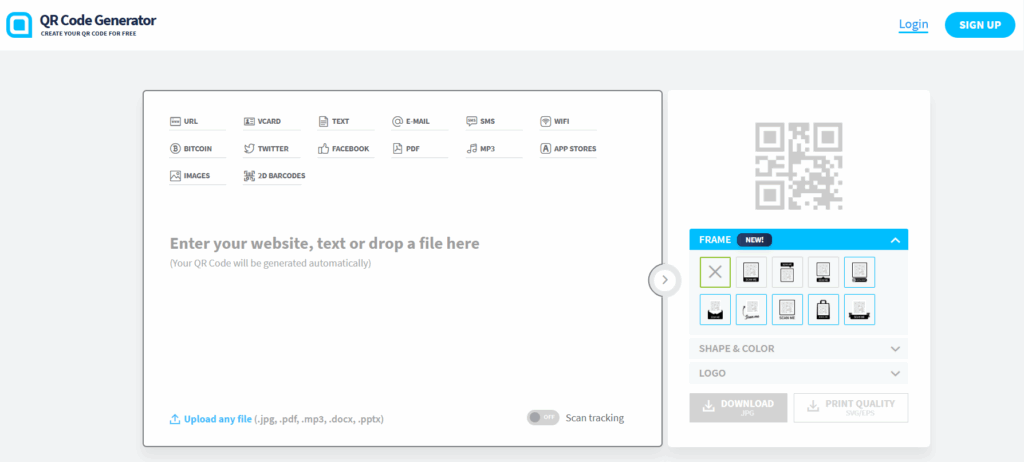Click the Upload any file link
This screenshot has height=462, width=1024.
(217, 419)
